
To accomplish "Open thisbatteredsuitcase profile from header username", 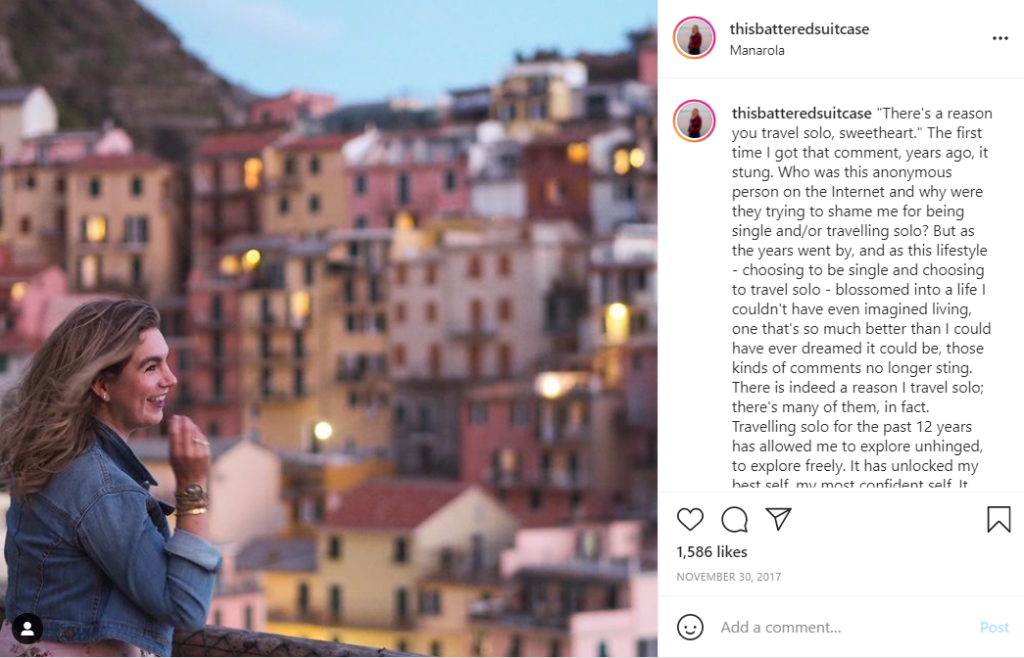I will [x=799, y=29].
